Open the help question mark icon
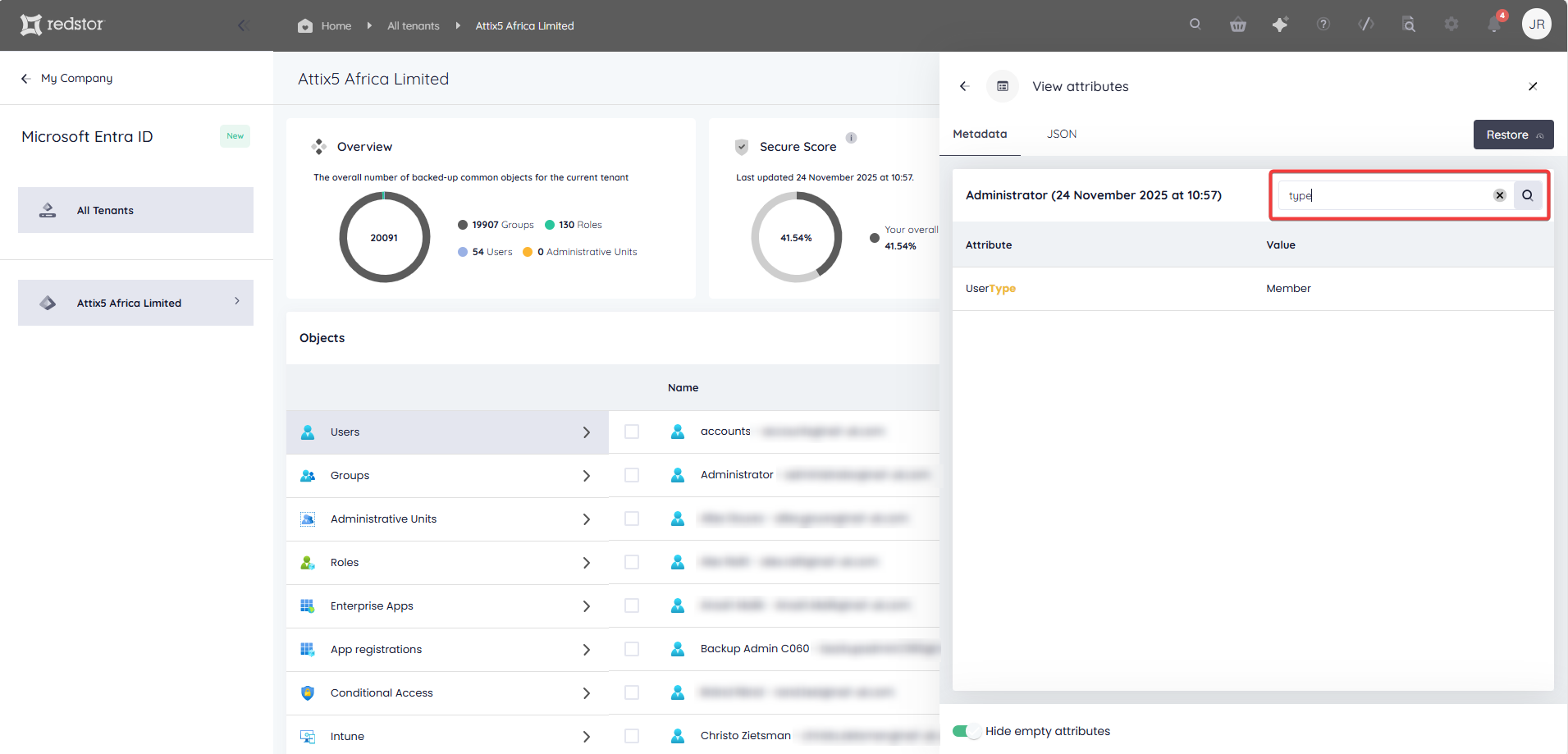This screenshot has width=1568, height=754. (x=1323, y=25)
